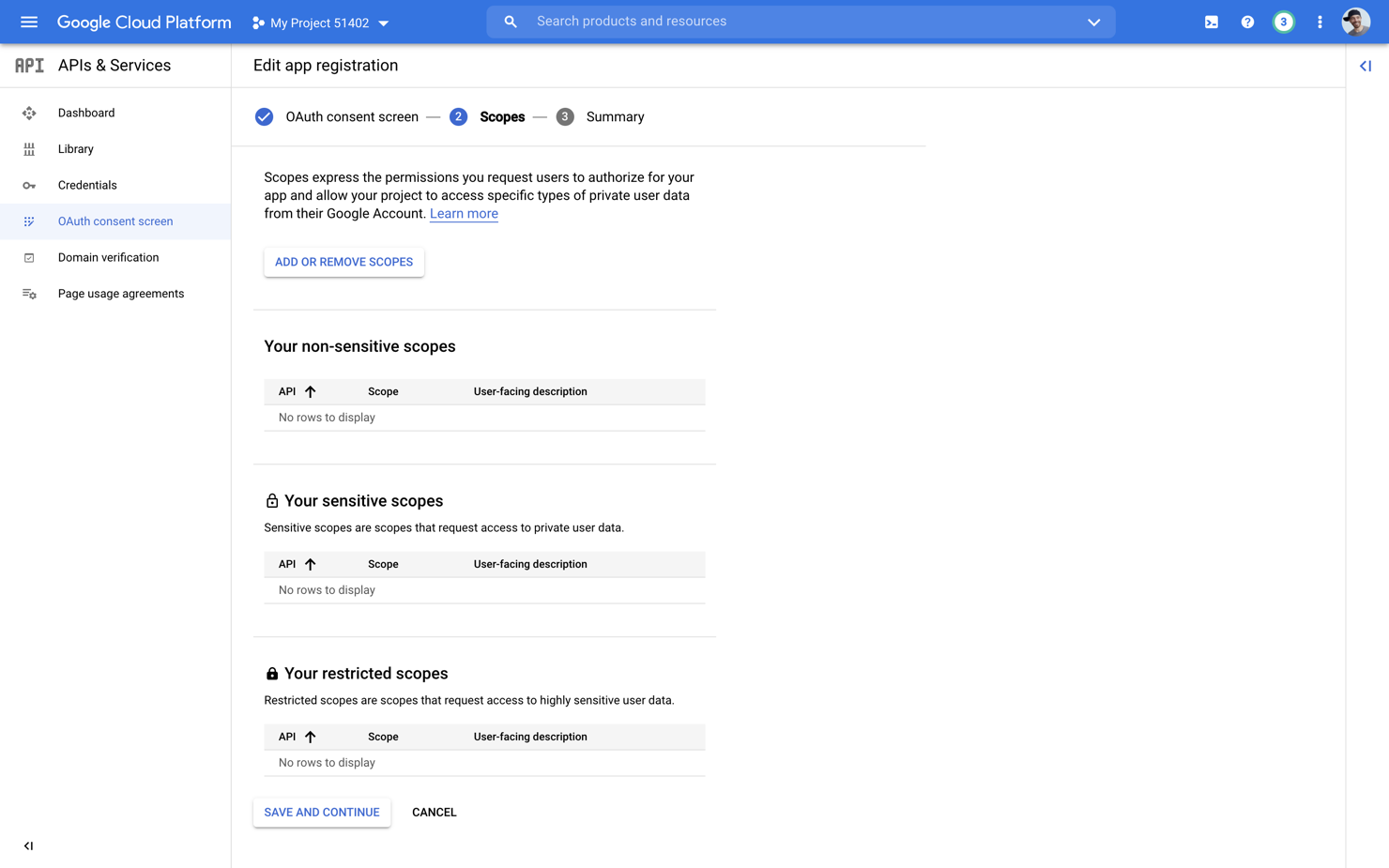Collapse the panel using the top-right double arrow

click(x=1366, y=66)
